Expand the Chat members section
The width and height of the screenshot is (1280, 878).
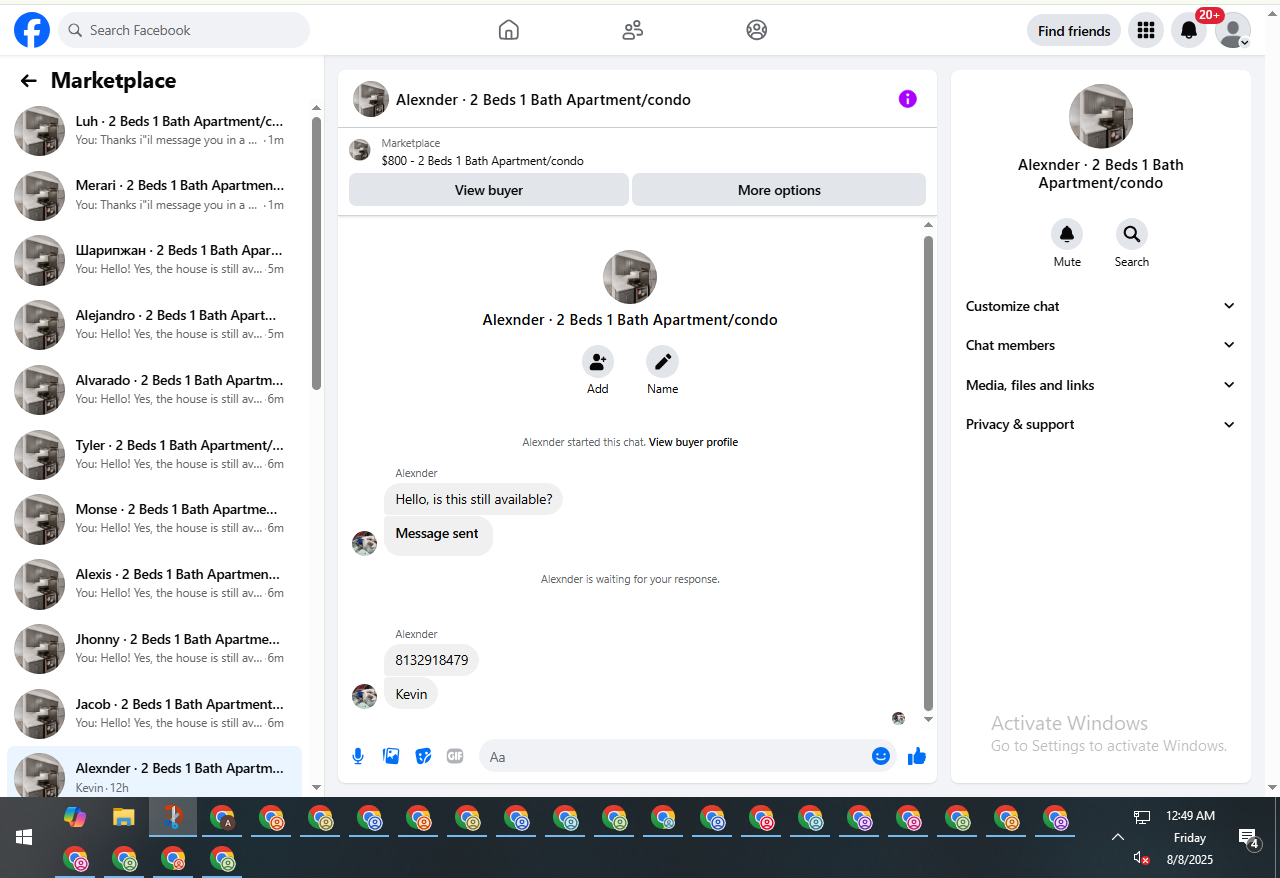point(1100,345)
